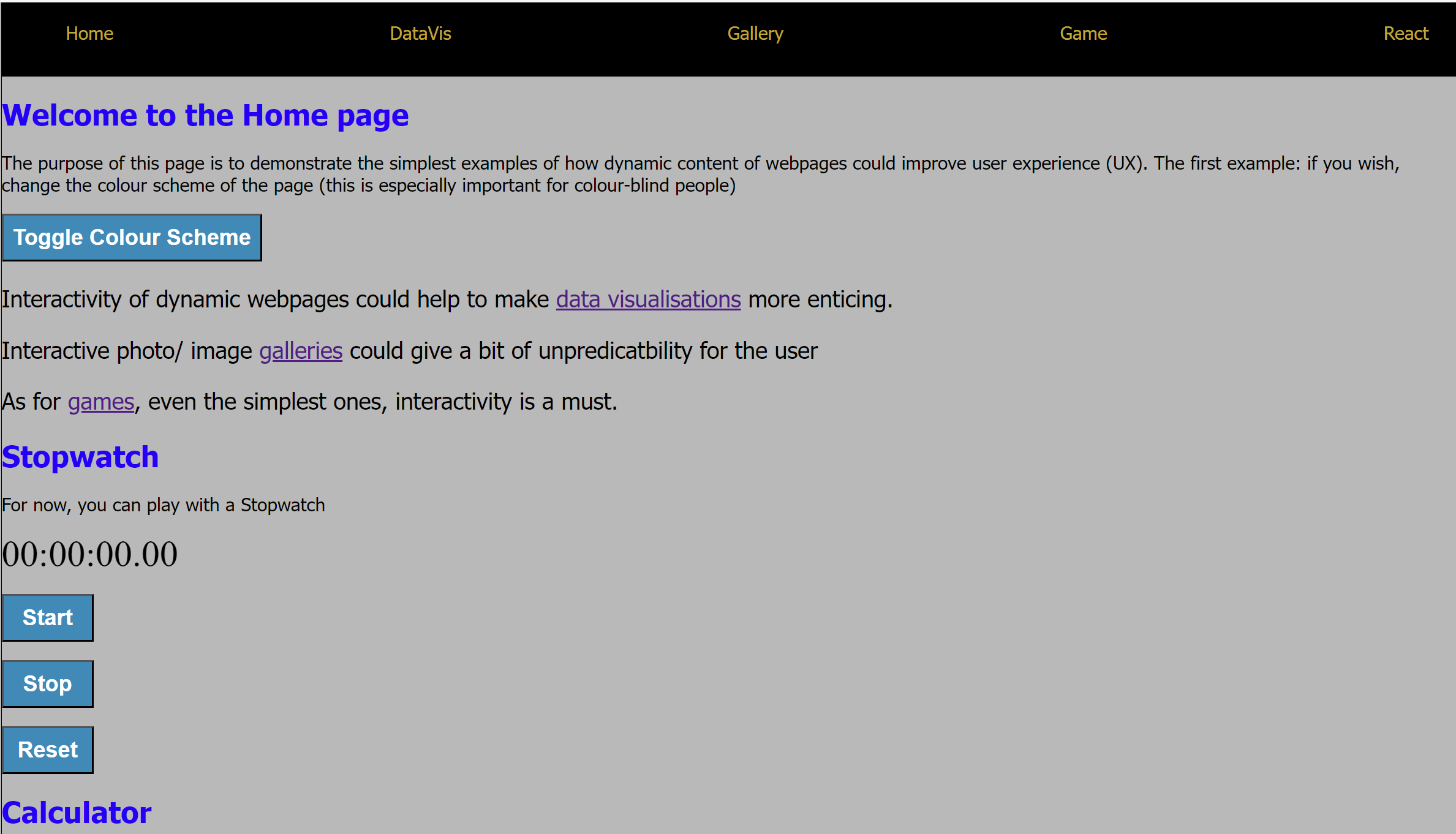The width and height of the screenshot is (1456, 834).
Task: Start the stopwatch
Action: pos(48,617)
